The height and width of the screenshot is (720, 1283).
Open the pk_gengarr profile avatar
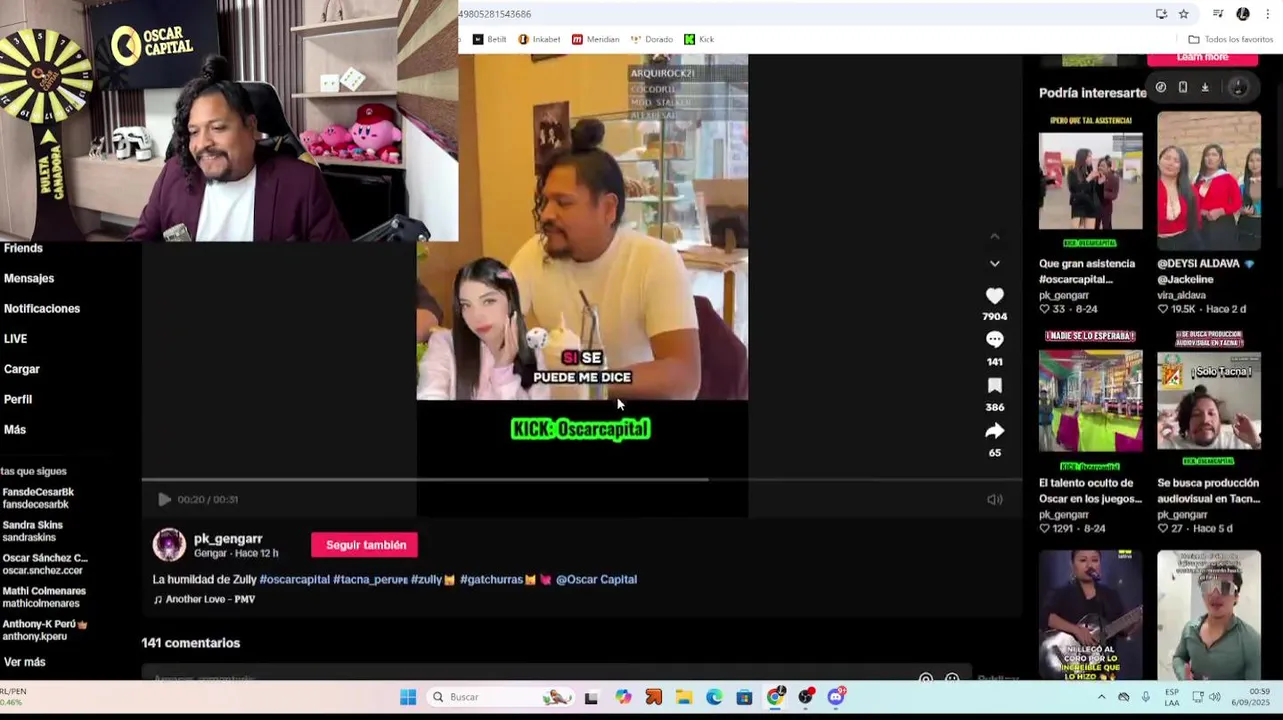coord(169,545)
